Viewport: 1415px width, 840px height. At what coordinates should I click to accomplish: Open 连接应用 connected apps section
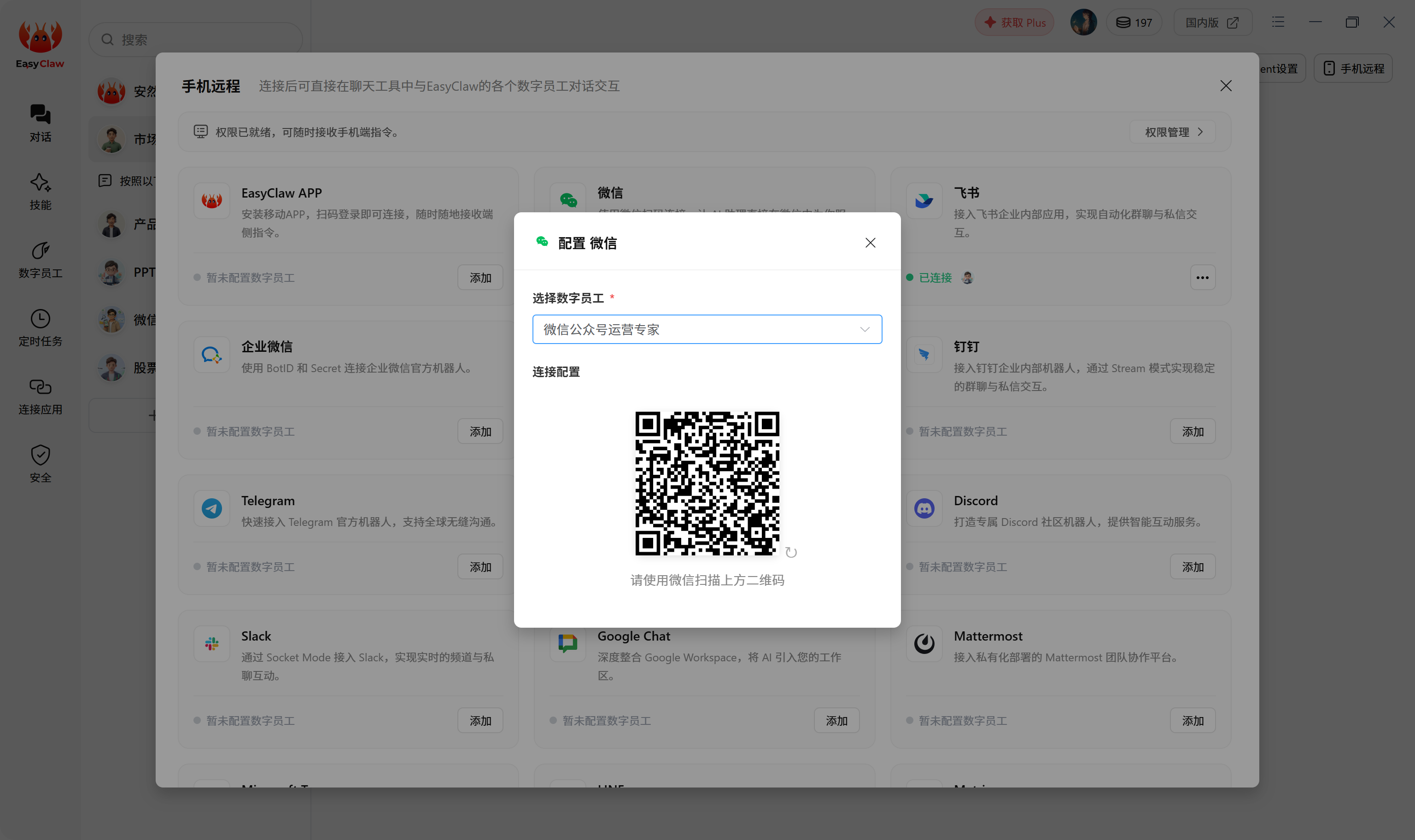click(40, 396)
